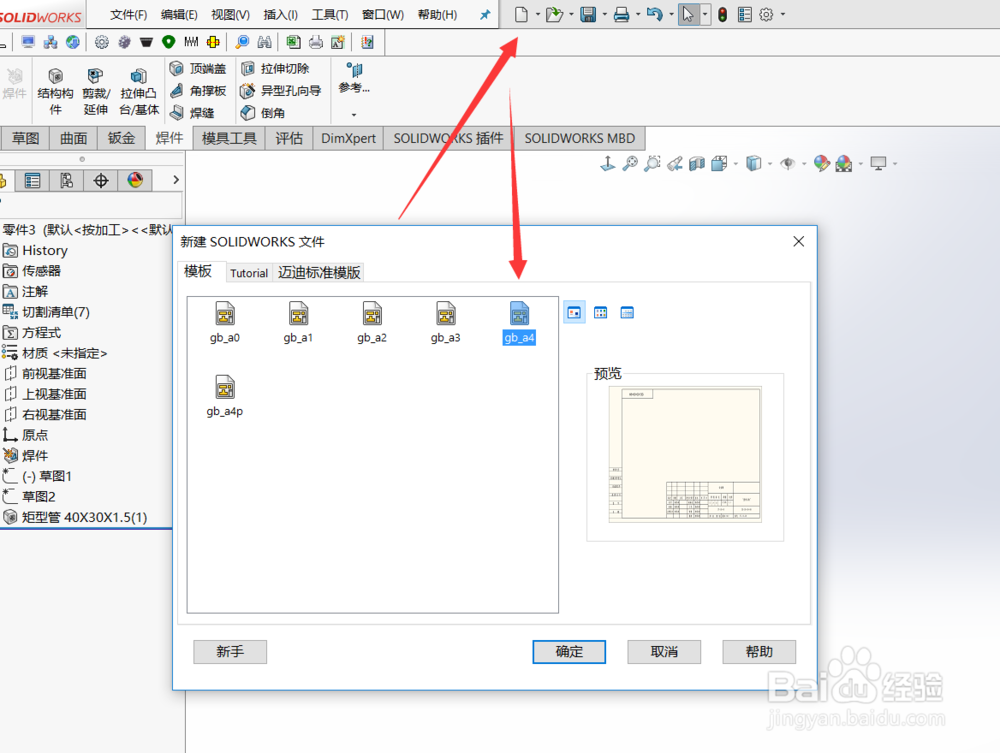Click the Rebuild traffic light icon
1000x753 pixels.
(723, 14)
